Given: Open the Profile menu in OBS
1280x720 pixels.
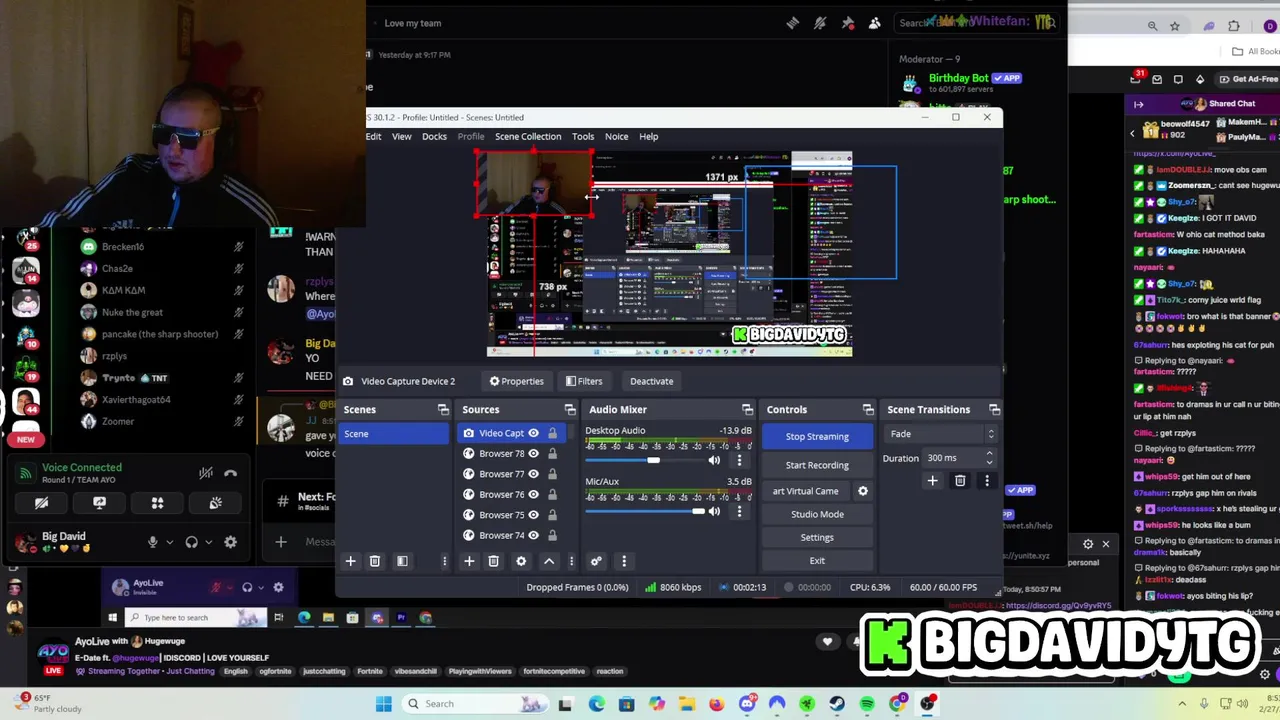Looking at the screenshot, I should tap(471, 137).
